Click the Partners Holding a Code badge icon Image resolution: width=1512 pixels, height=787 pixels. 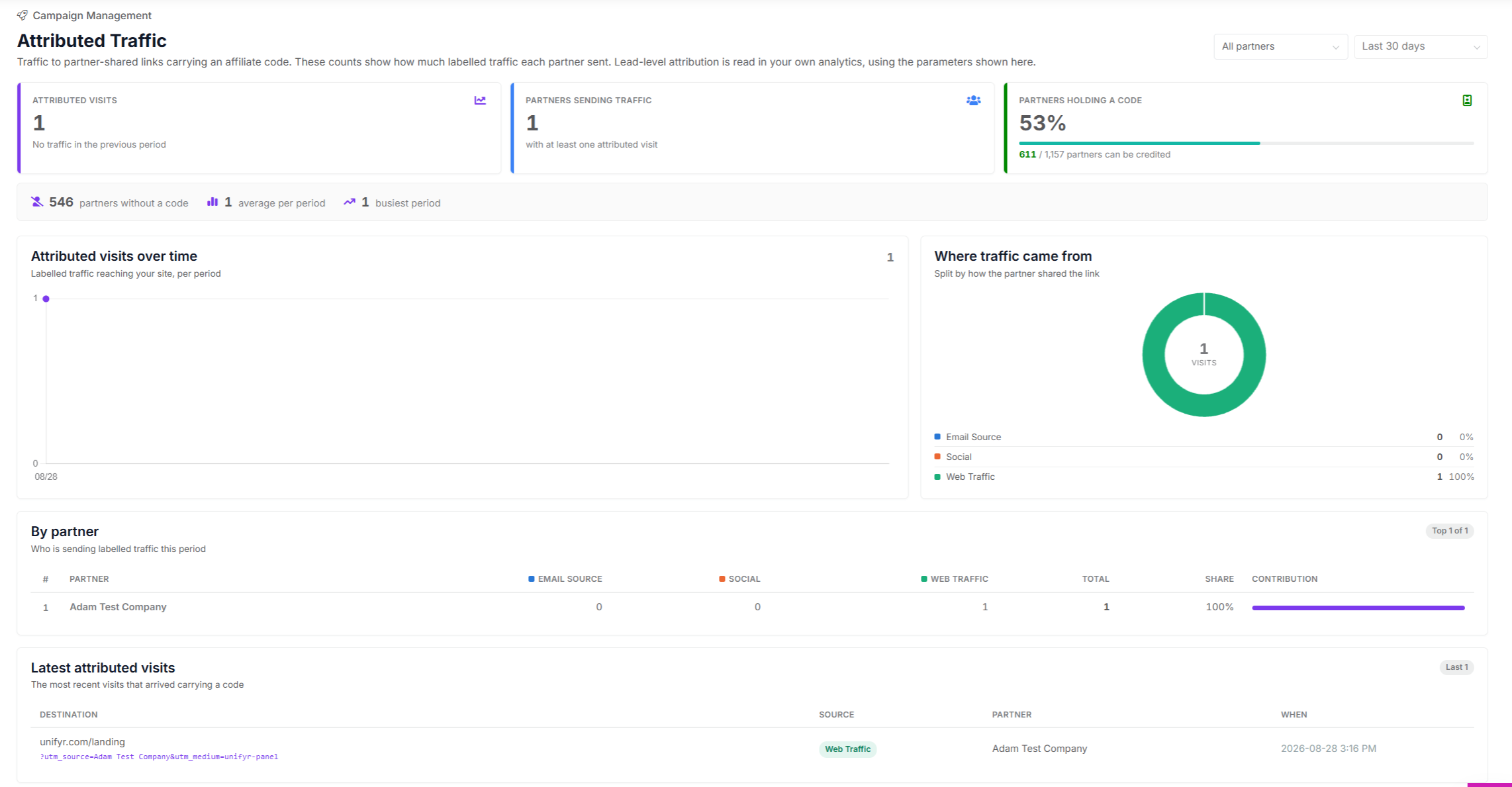1467,101
